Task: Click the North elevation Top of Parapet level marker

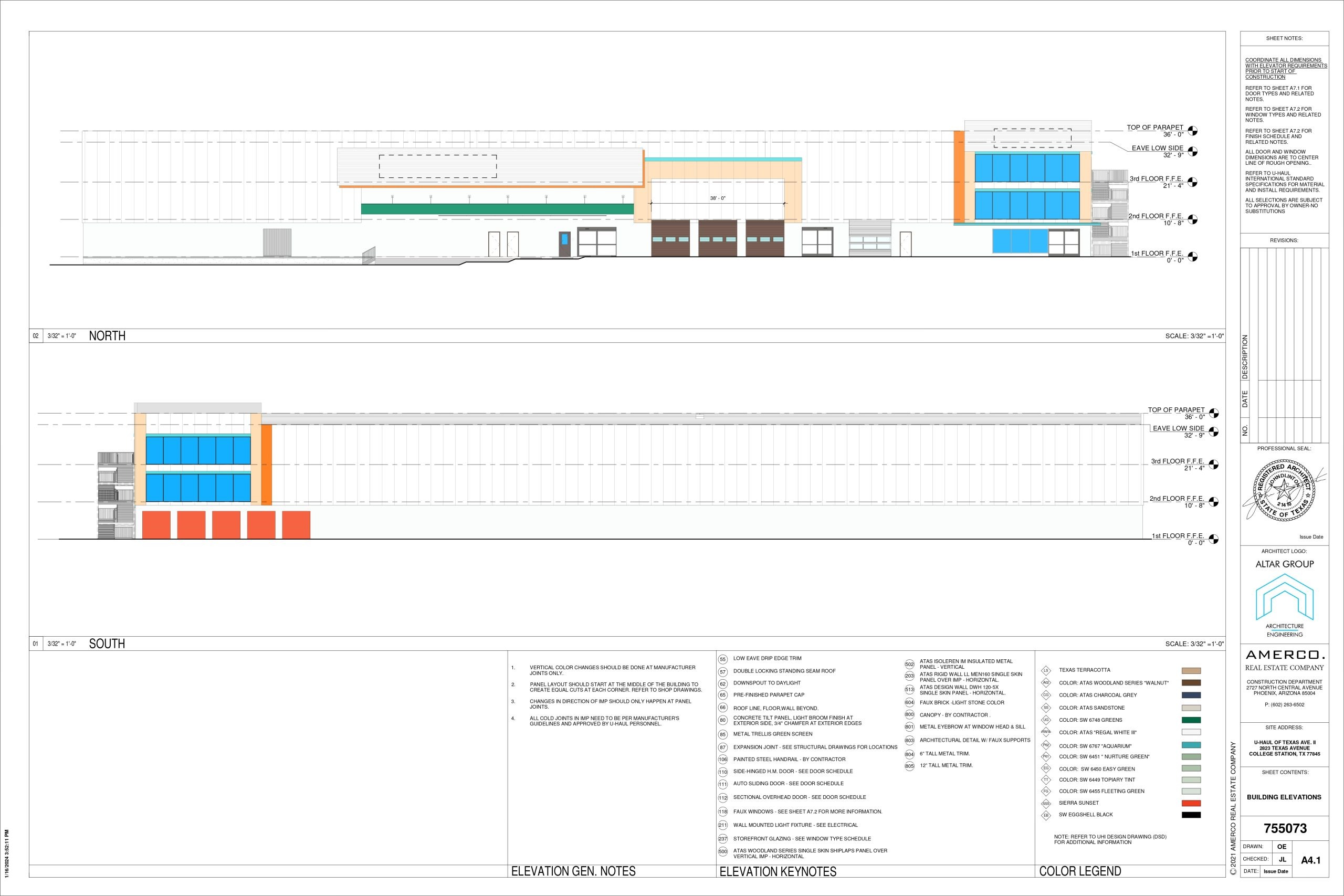Action: click(1192, 131)
